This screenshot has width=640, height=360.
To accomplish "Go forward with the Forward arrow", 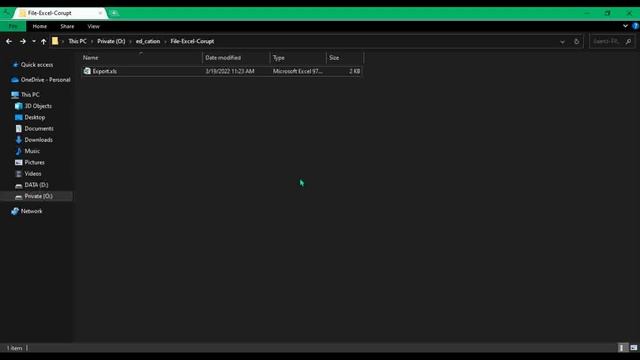I will point(22,41).
